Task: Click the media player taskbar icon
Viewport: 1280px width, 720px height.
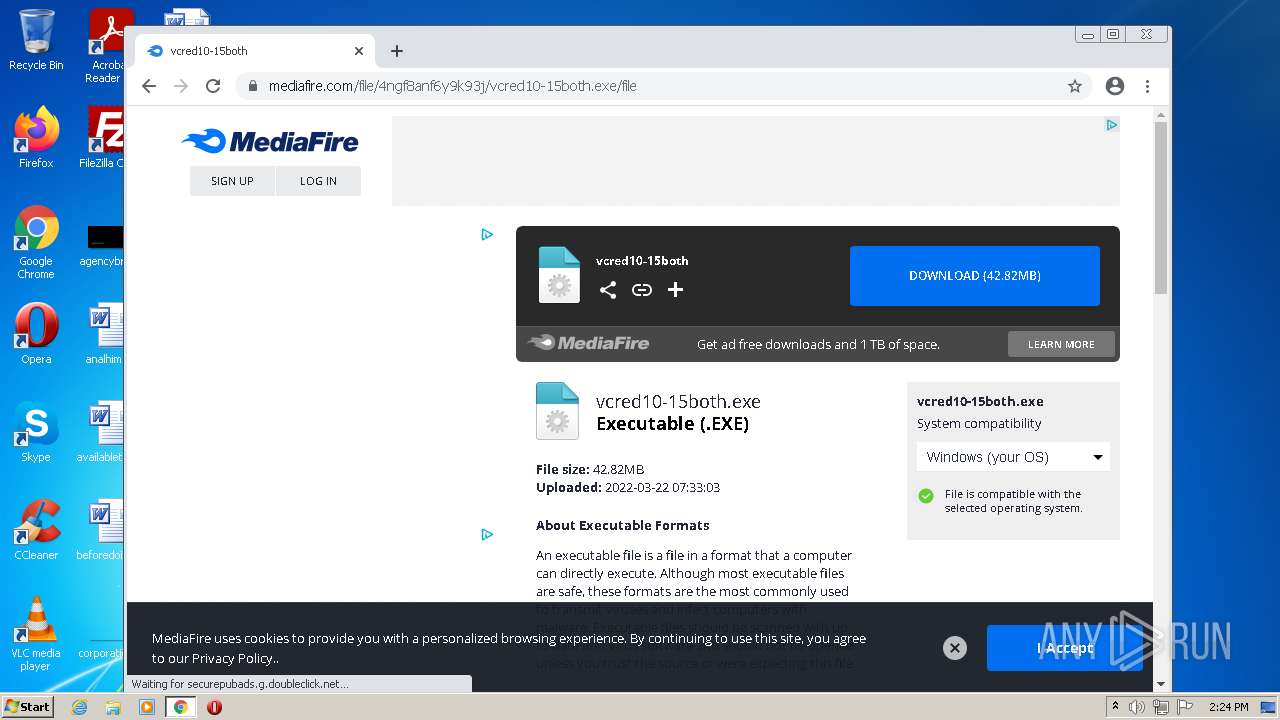Action: 147,707
